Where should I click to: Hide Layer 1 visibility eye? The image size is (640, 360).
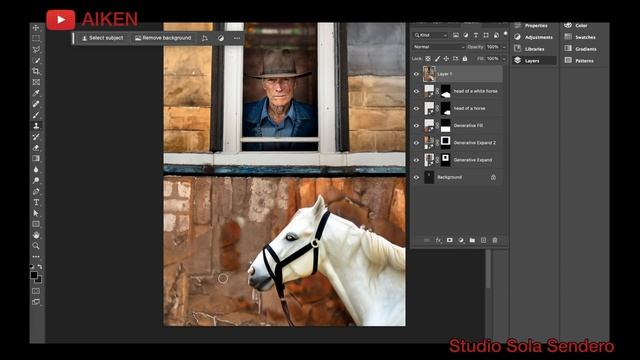[416, 74]
